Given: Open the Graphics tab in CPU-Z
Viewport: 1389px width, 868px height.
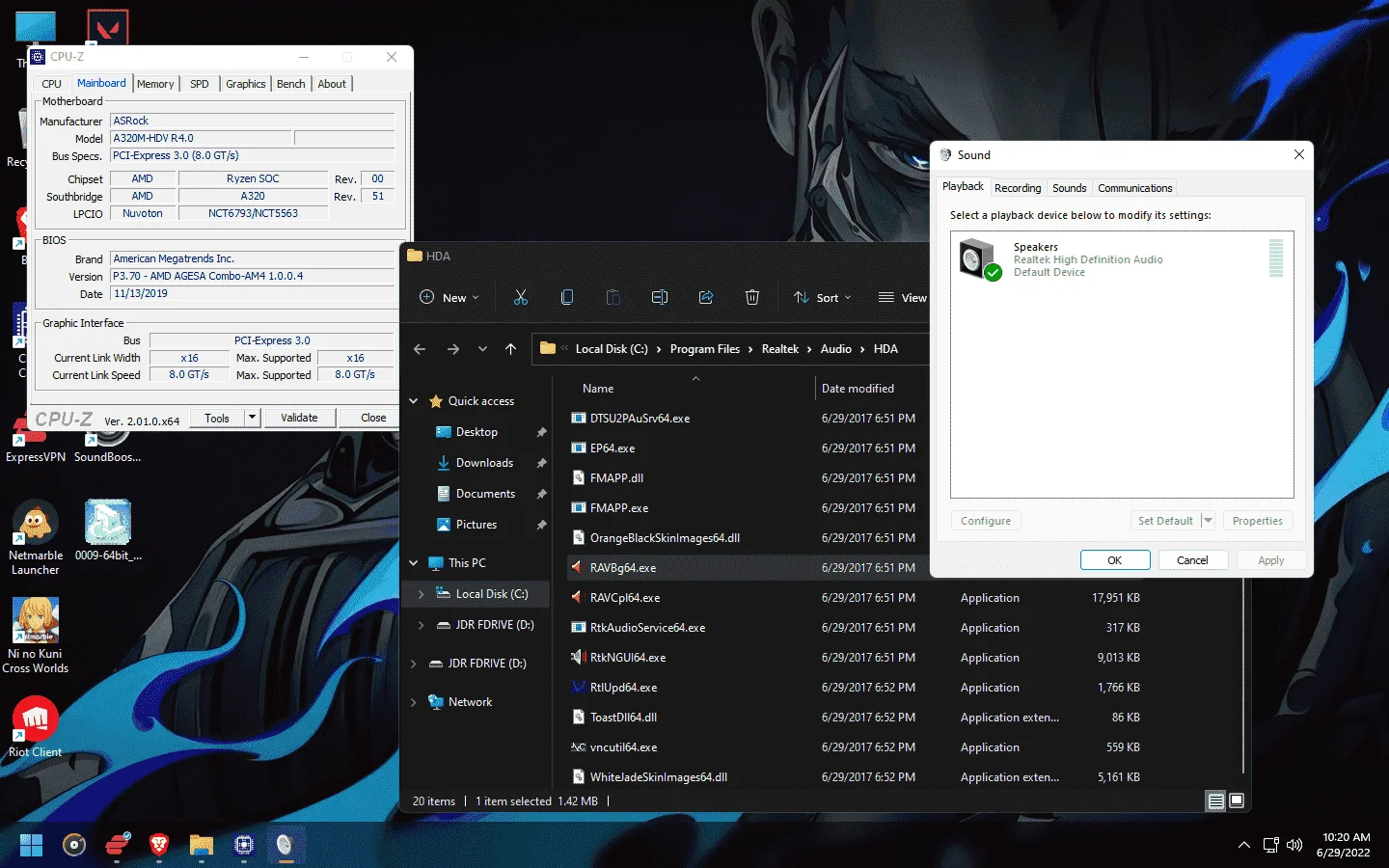Looking at the screenshot, I should coord(246,84).
